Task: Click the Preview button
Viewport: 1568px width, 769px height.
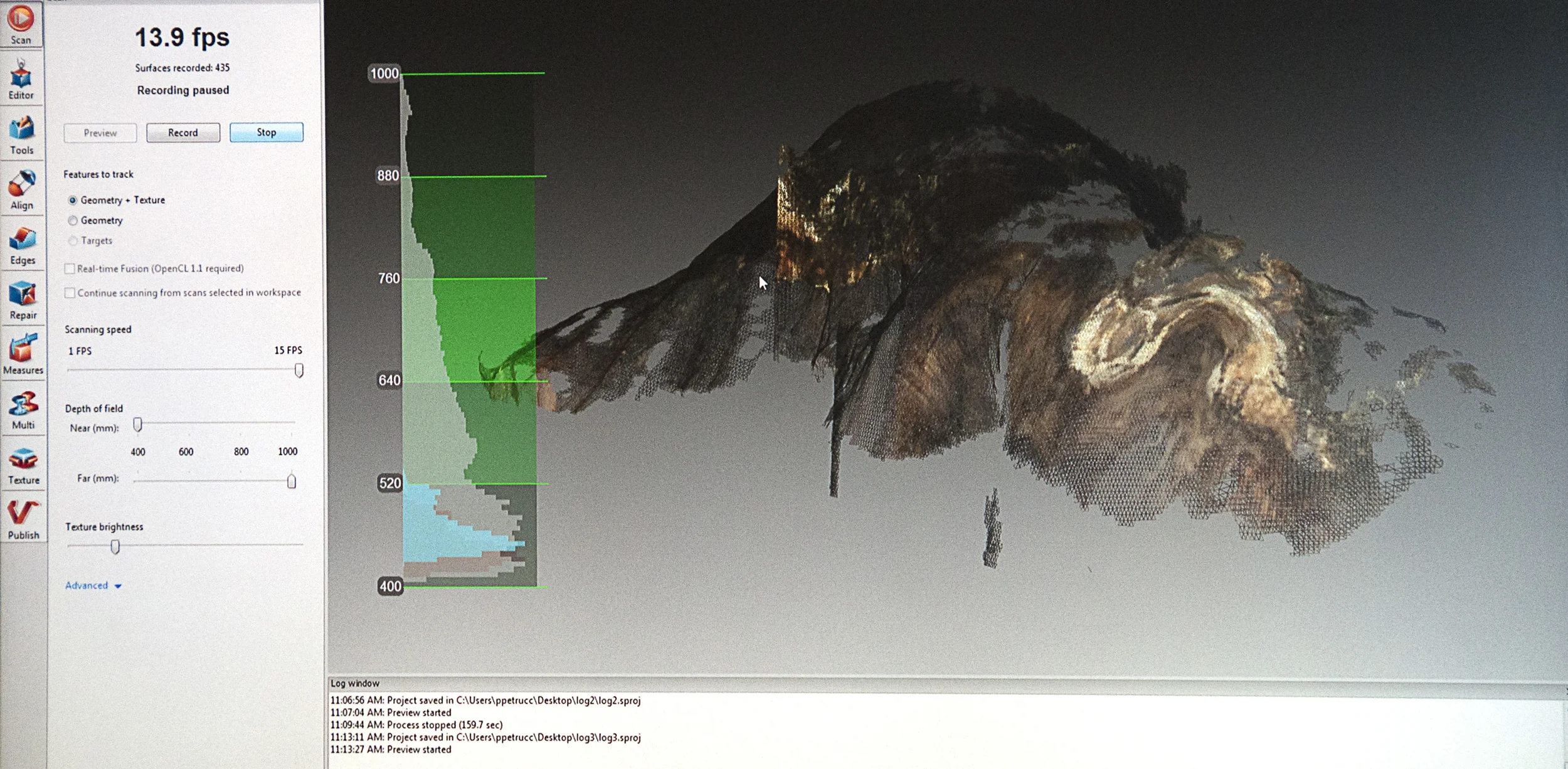Action: point(100,133)
